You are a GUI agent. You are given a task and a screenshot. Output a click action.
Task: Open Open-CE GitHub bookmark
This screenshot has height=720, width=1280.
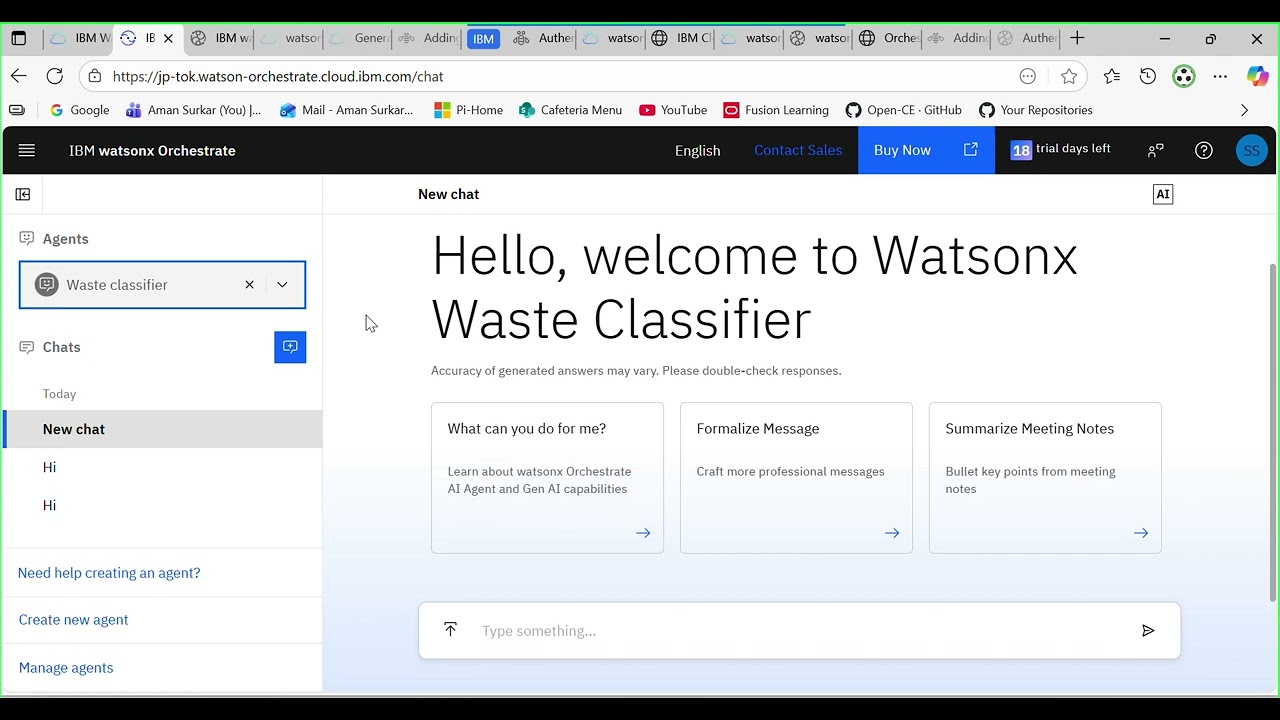coord(904,110)
